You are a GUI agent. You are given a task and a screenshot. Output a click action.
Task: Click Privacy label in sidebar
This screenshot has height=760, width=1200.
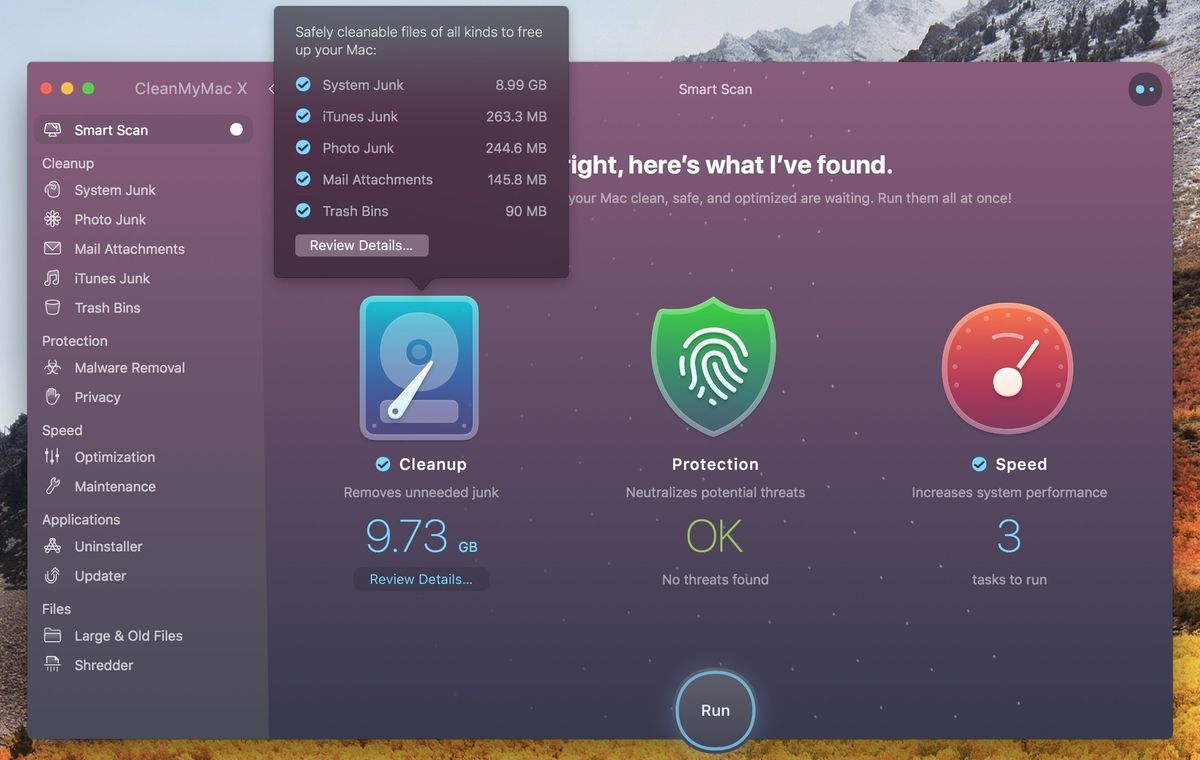(97, 397)
